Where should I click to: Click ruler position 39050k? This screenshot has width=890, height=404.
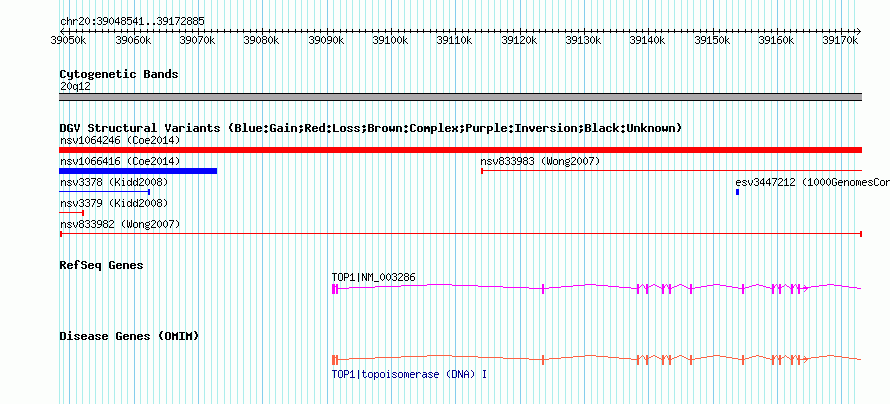point(69,40)
